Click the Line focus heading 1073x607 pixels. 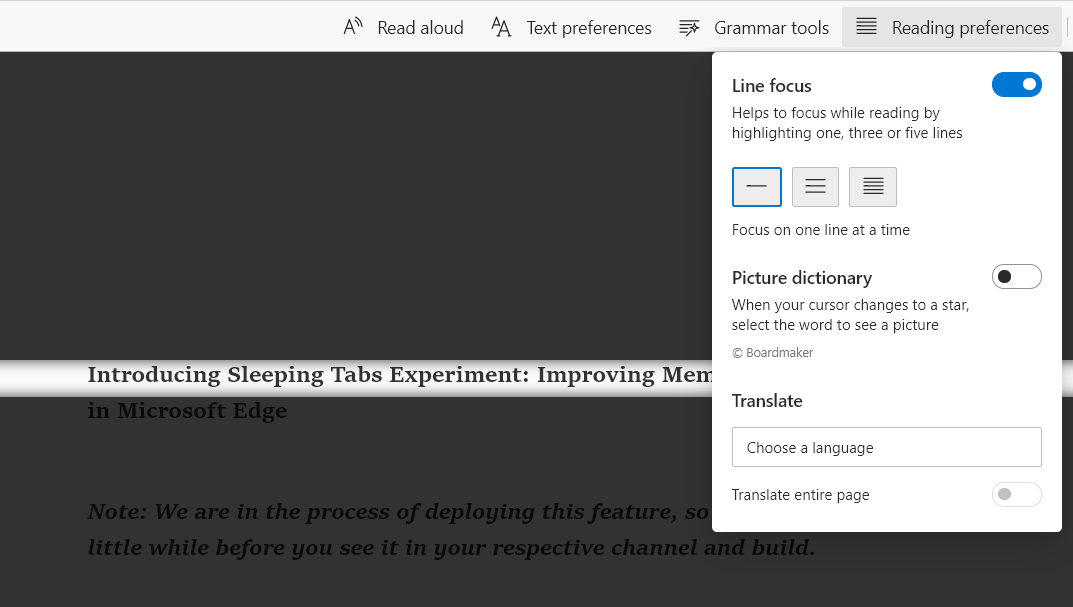(x=771, y=86)
